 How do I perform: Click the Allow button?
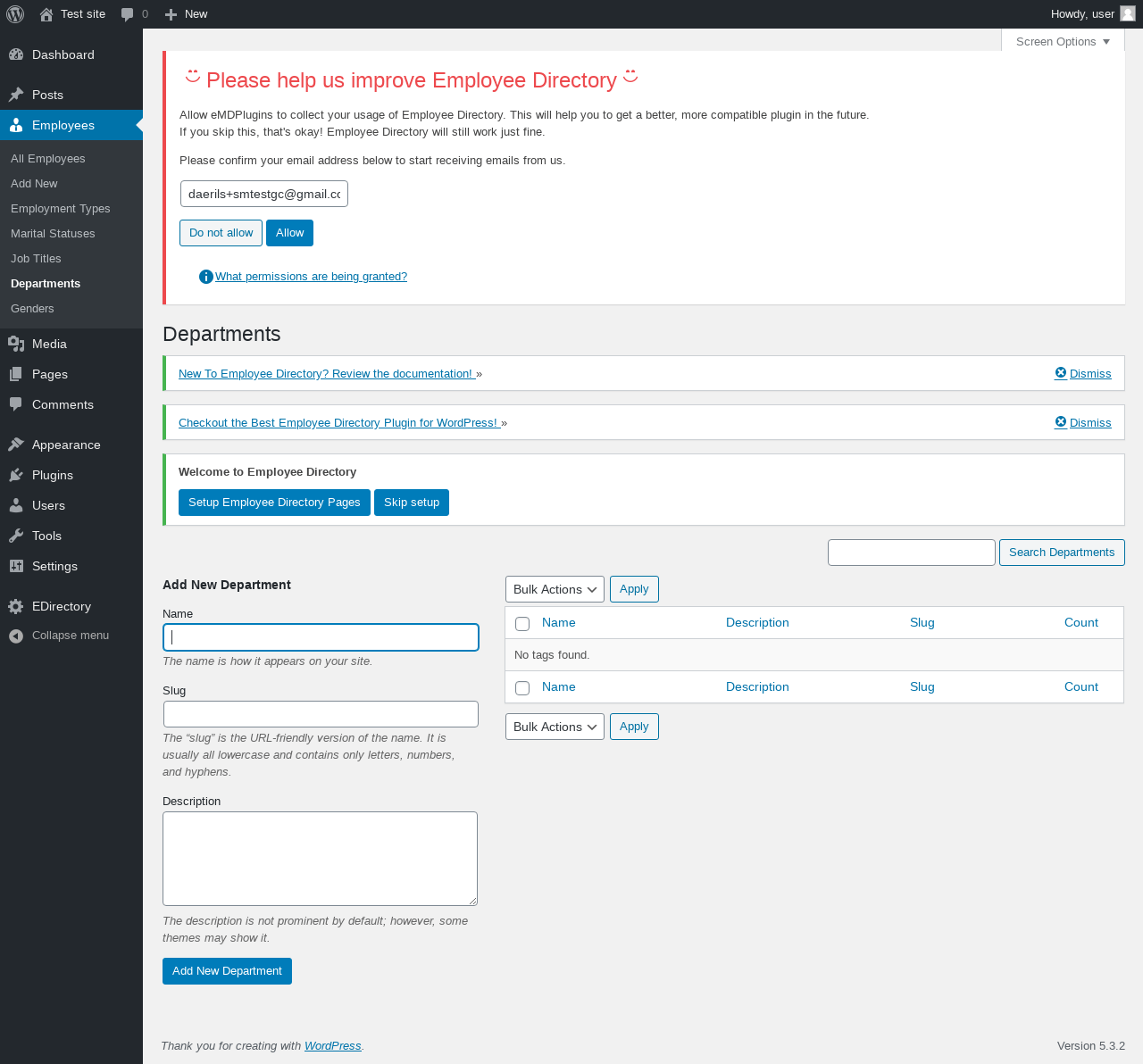[289, 233]
